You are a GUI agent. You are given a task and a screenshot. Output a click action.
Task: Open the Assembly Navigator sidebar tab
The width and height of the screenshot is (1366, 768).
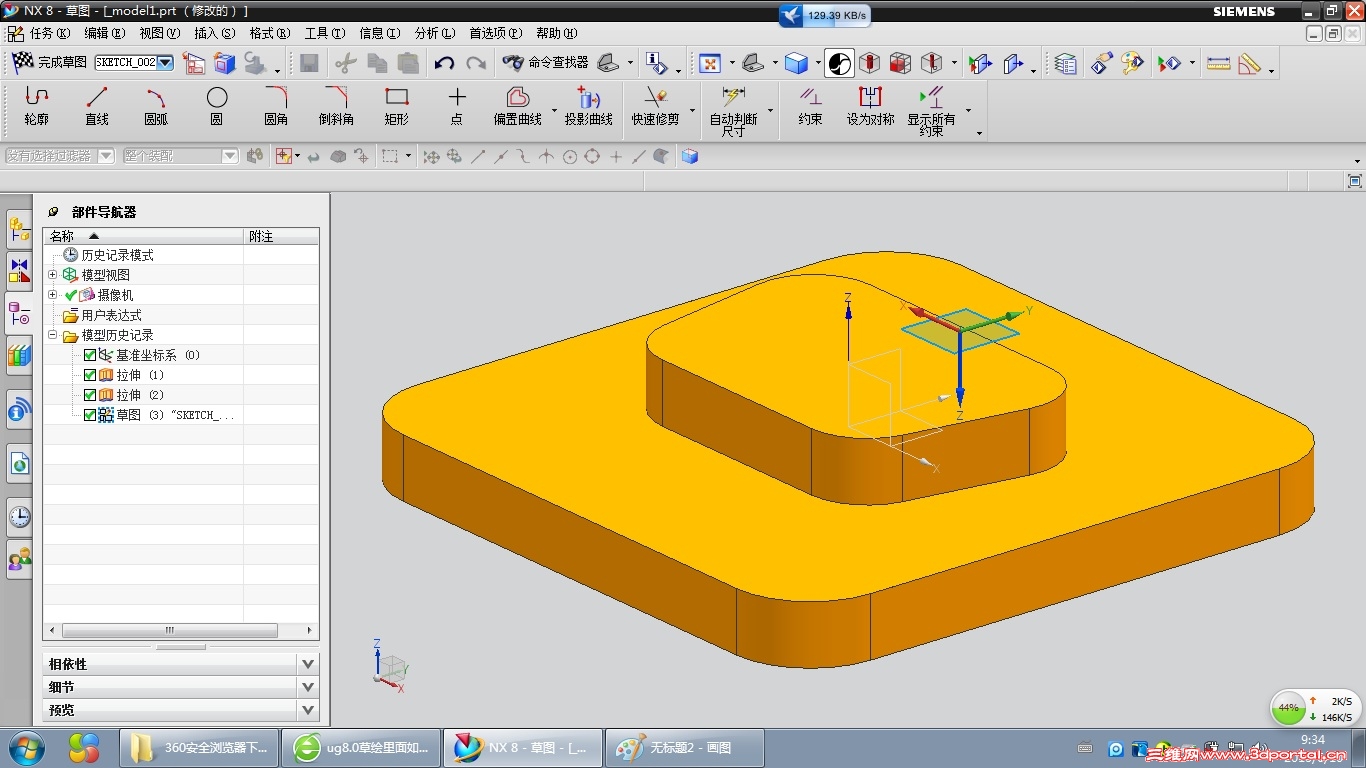tap(19, 230)
